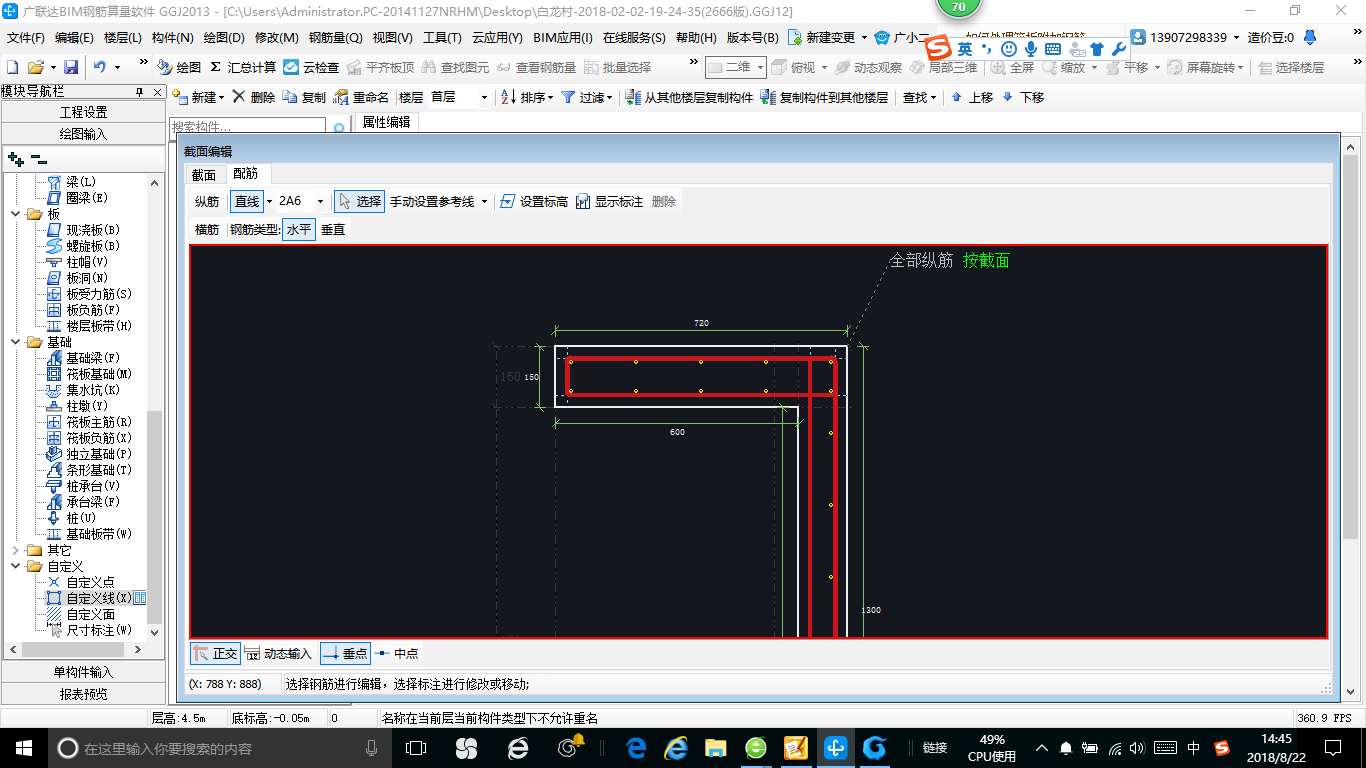Click 排序 sort button
Viewport: 1366px width, 768px height.
coord(526,97)
